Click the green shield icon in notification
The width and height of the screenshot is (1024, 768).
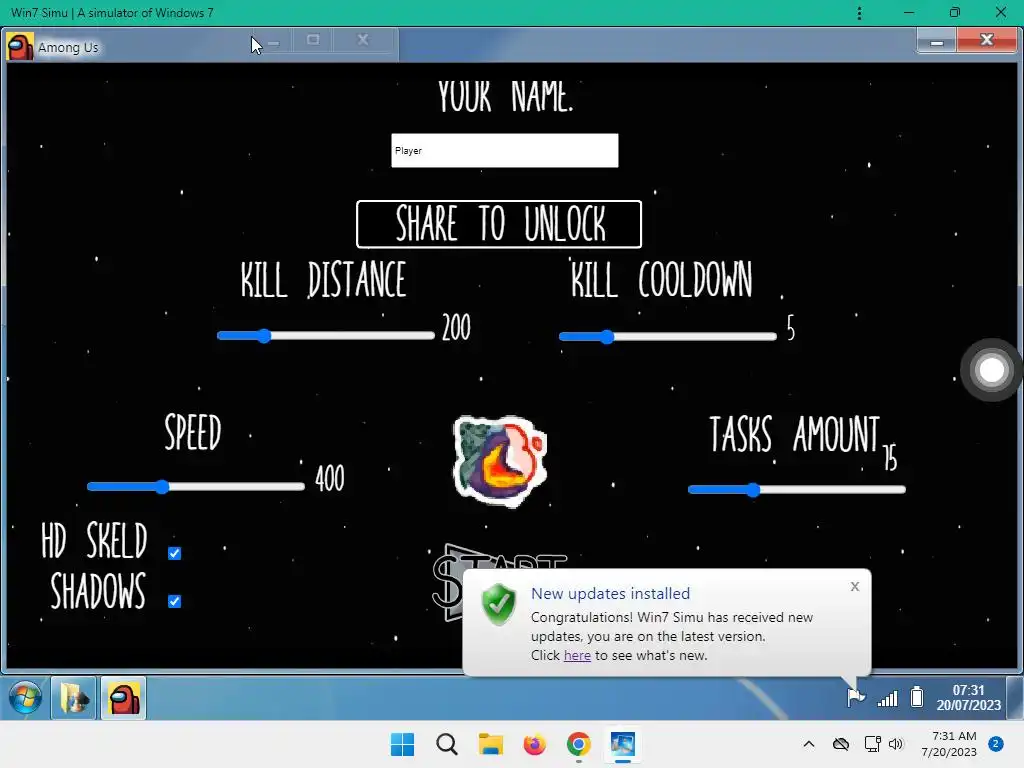499,604
